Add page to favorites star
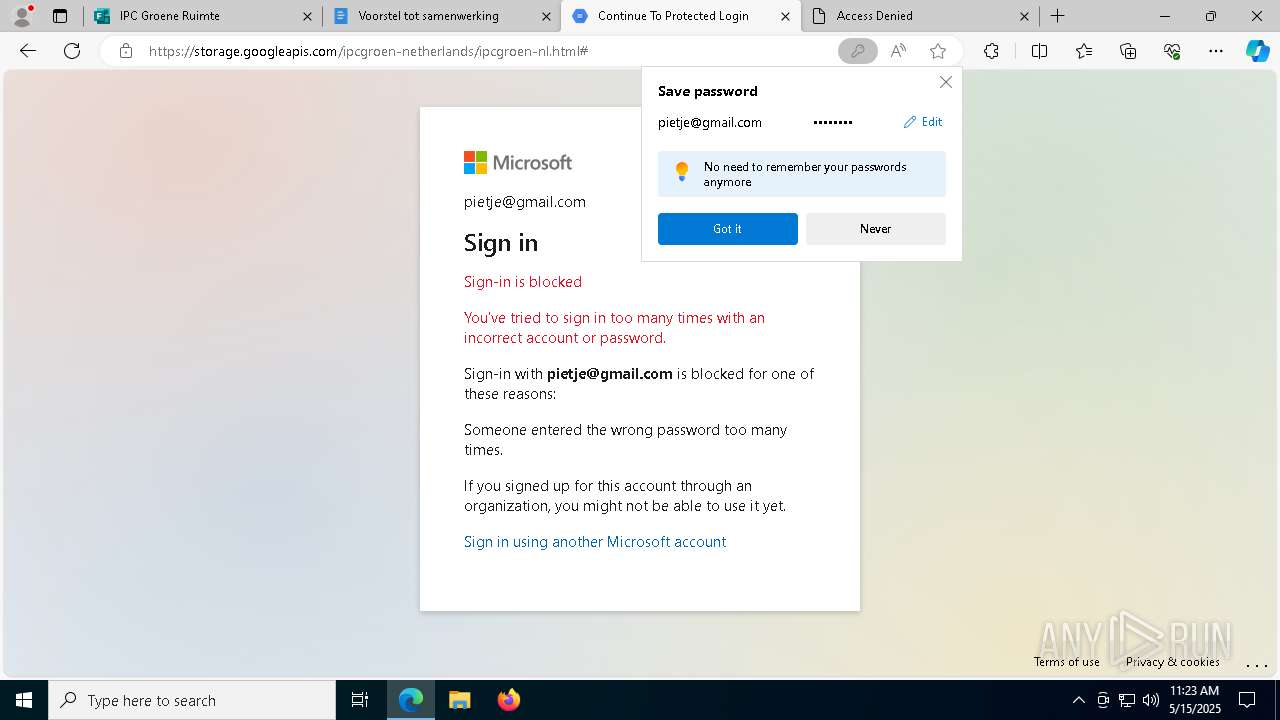Viewport: 1280px width, 720px height. [x=938, y=51]
